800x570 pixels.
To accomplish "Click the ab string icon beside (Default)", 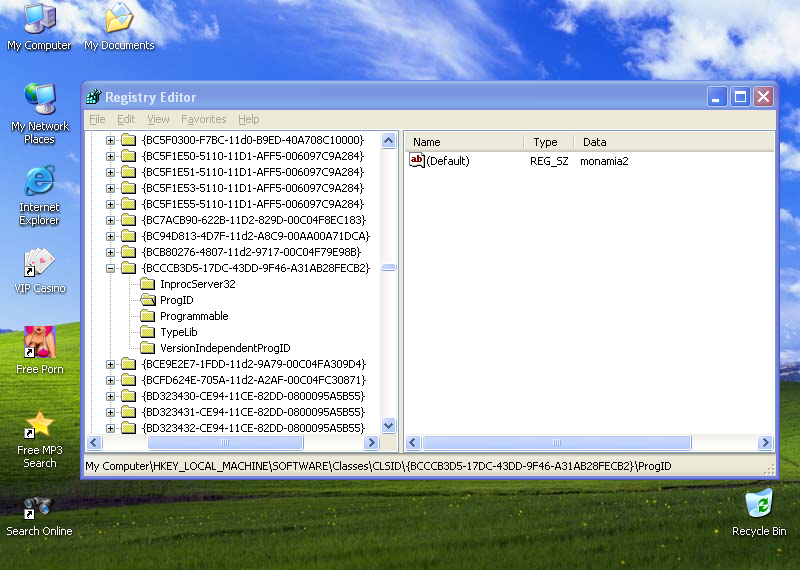I will point(417,161).
